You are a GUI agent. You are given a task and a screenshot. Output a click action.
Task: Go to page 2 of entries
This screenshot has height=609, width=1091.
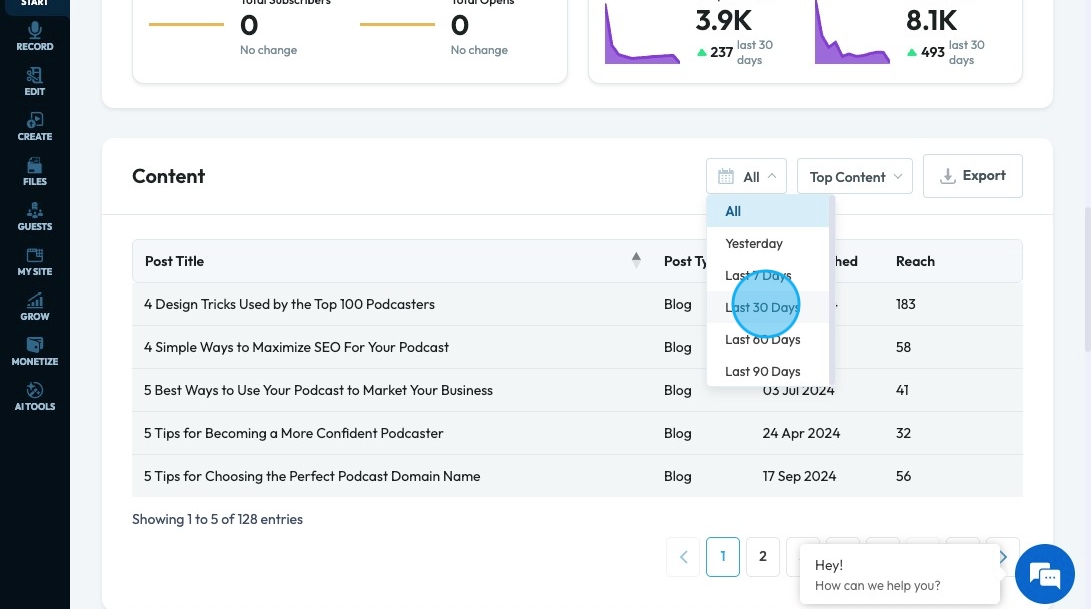tap(762, 556)
